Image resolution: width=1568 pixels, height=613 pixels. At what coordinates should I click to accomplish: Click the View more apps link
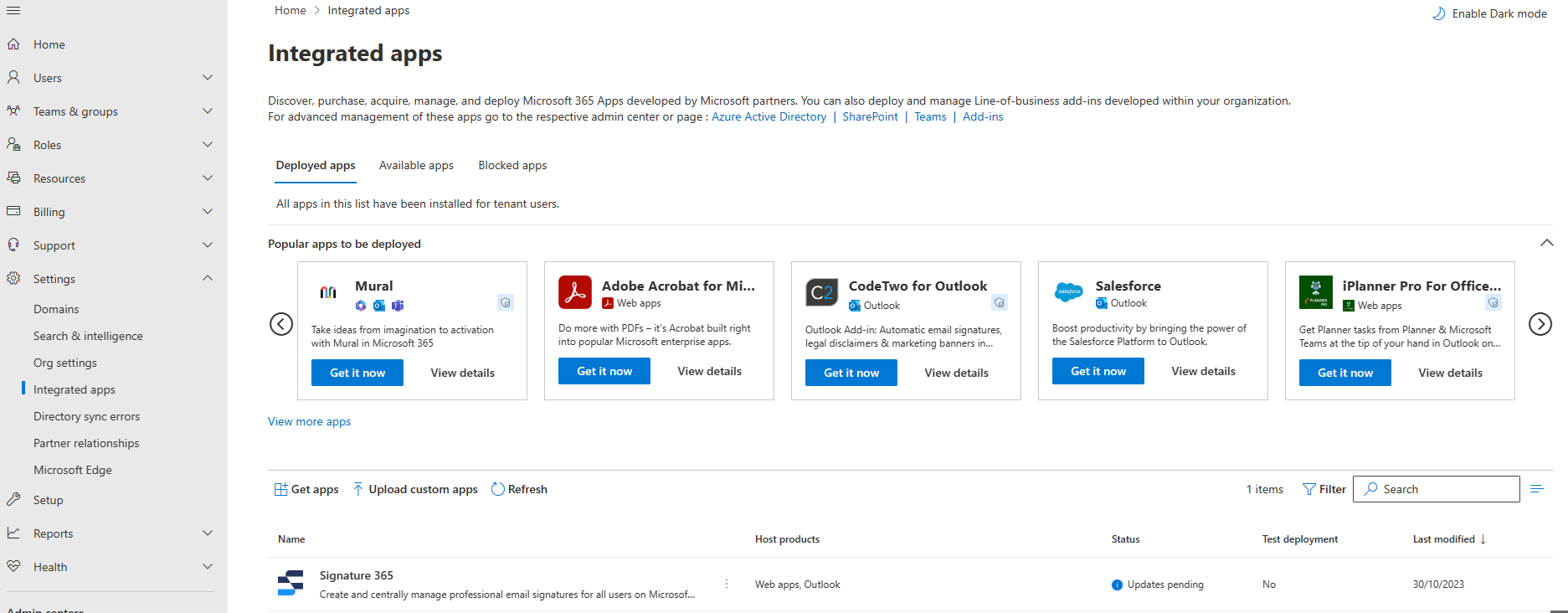[309, 421]
